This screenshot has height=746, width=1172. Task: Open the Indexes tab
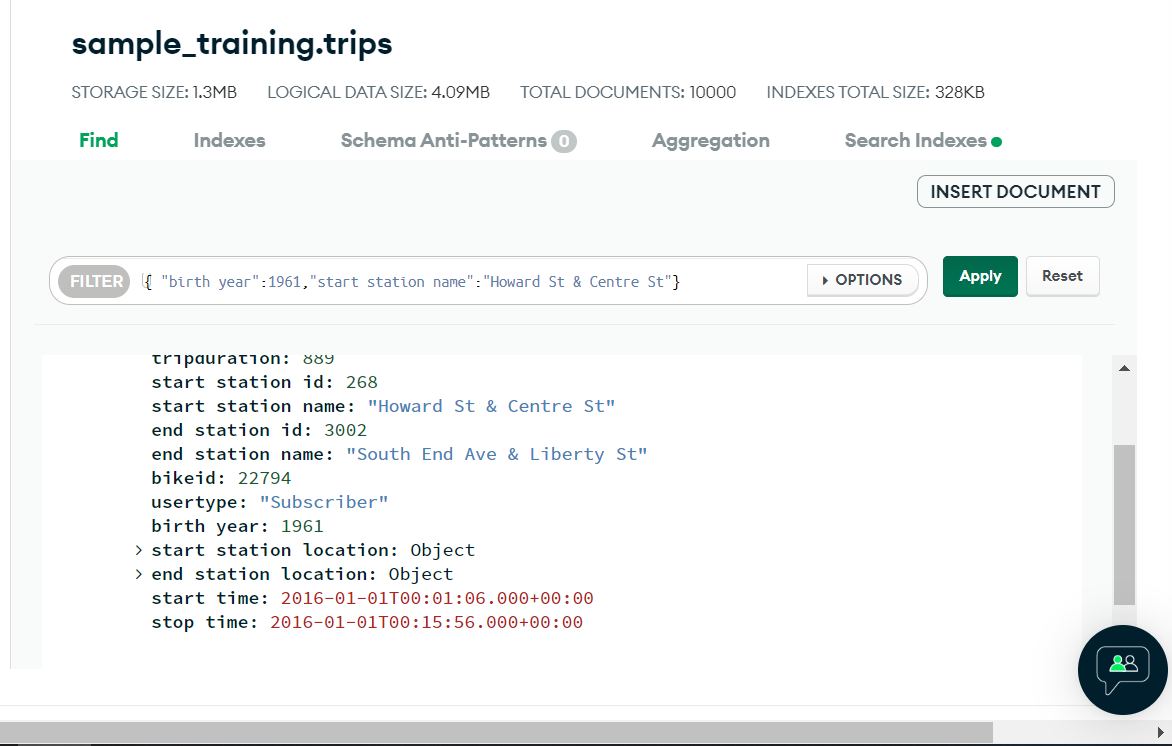pos(229,140)
